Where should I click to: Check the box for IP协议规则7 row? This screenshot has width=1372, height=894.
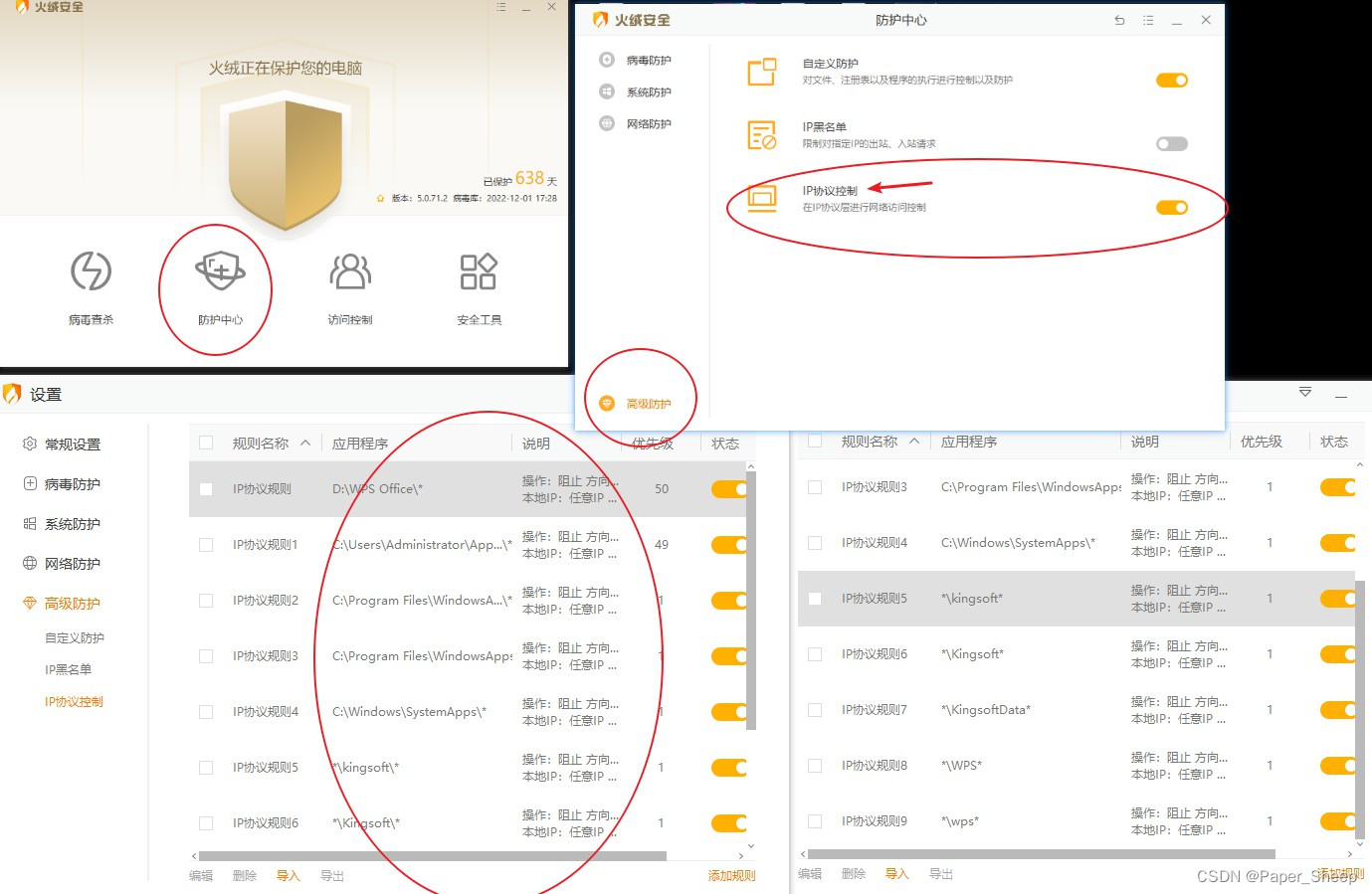click(x=815, y=710)
